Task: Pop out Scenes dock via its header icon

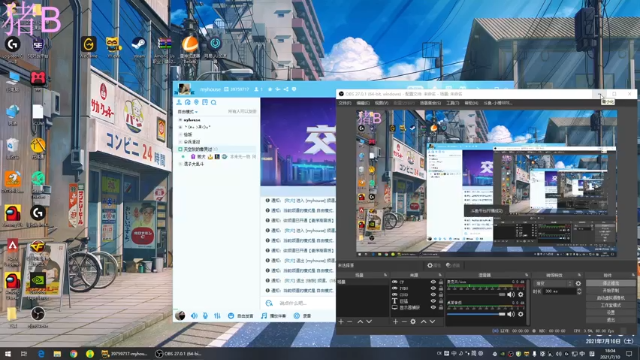Action: point(385,275)
